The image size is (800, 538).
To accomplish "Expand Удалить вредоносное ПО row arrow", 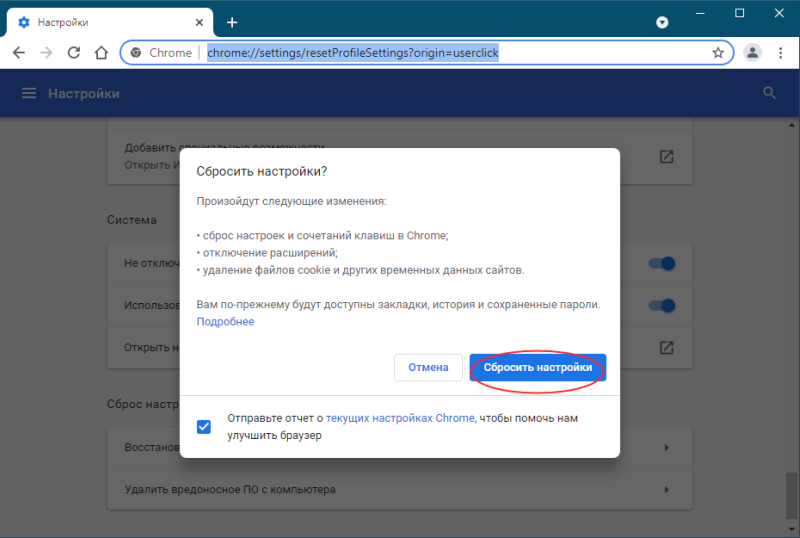I will pyautogui.click(x=666, y=490).
